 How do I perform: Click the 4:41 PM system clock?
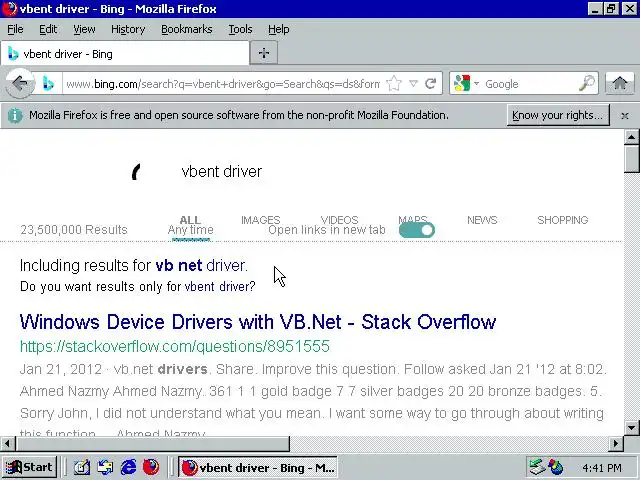(602, 468)
